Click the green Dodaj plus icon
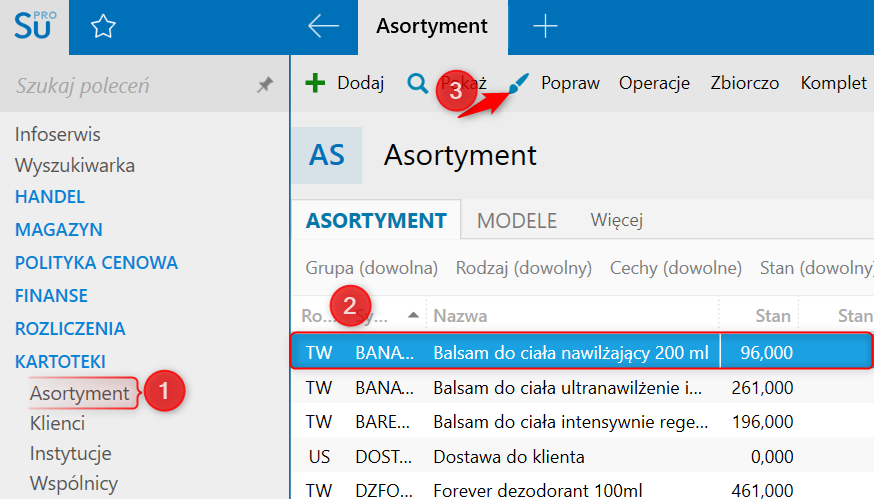 tap(316, 83)
